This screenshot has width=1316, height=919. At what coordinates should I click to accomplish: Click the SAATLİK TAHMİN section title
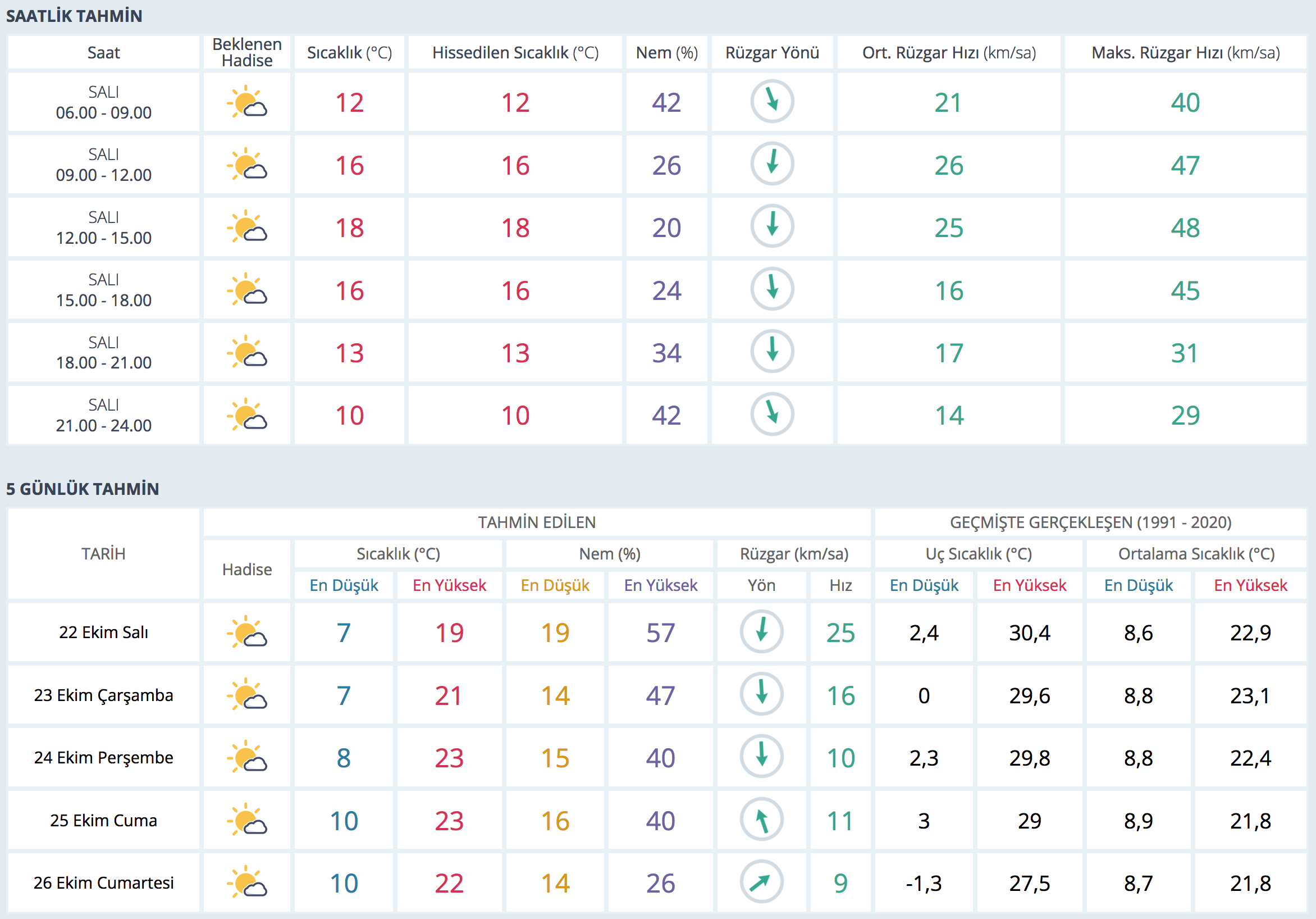click(74, 16)
